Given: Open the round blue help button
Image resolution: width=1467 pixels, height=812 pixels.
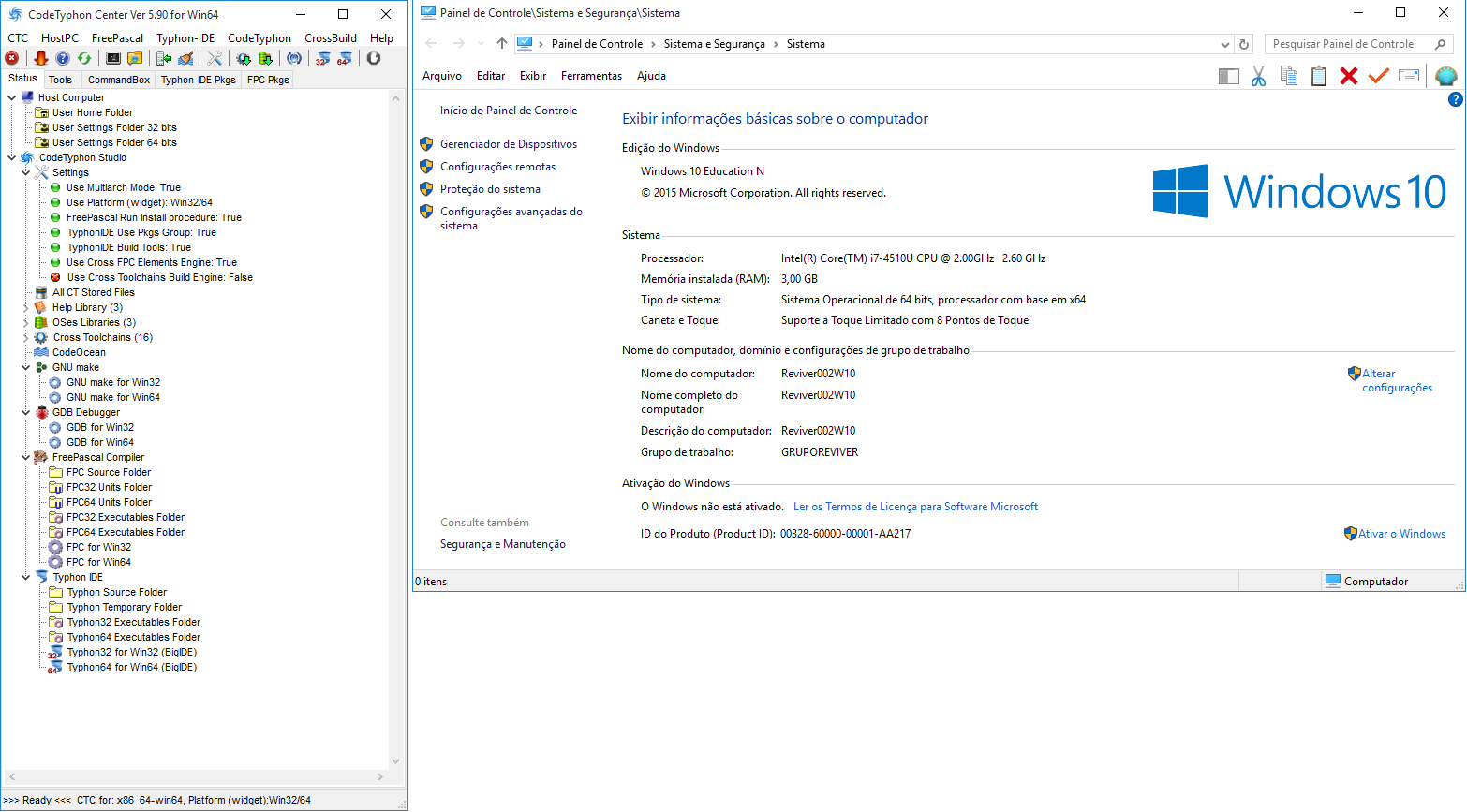Looking at the screenshot, I should pyautogui.click(x=1455, y=99).
